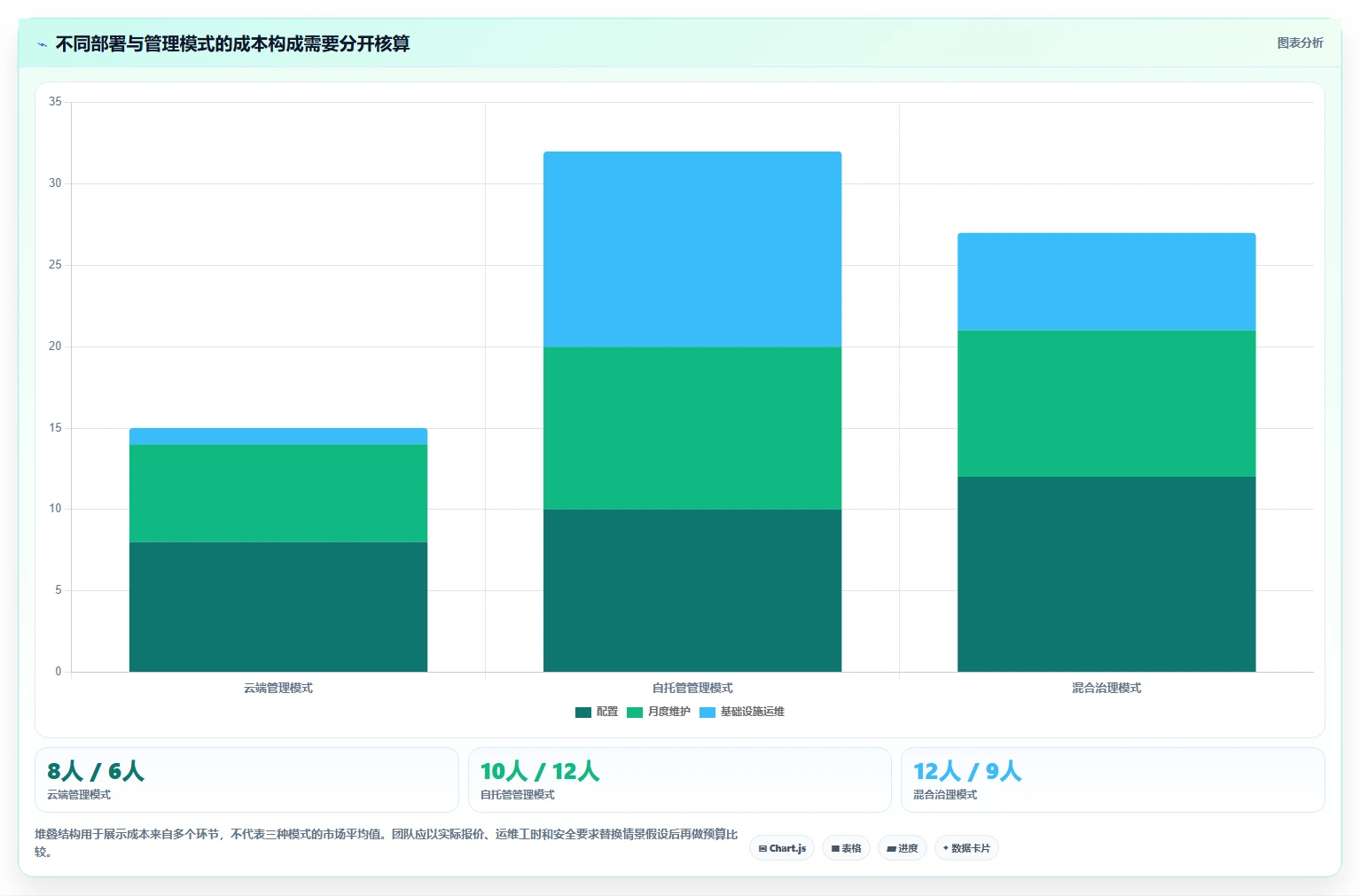Select the 8人 / 6人 云端管理模式 data card

[x=246, y=780]
